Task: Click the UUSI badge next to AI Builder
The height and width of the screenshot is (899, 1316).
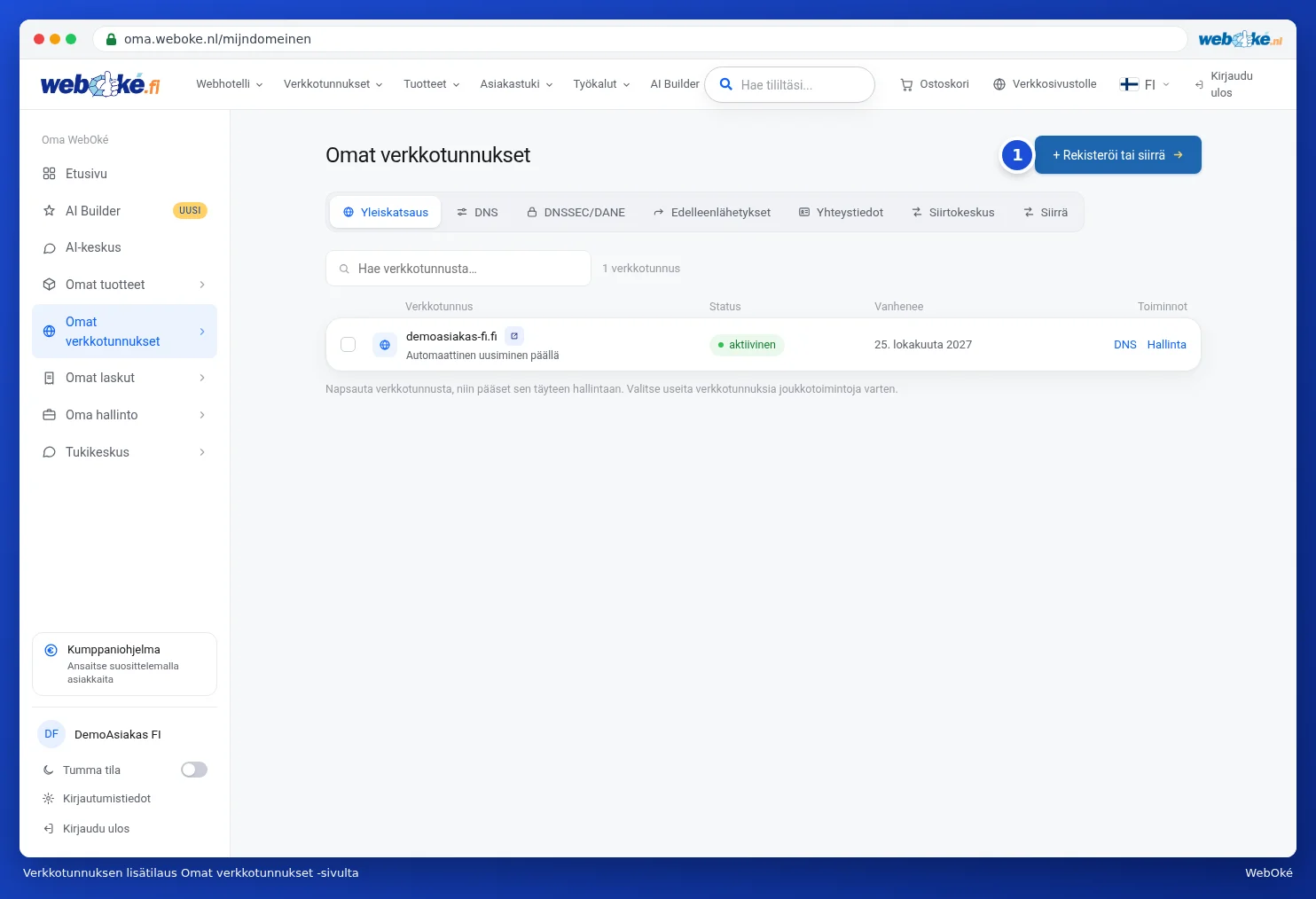Action: coord(190,211)
